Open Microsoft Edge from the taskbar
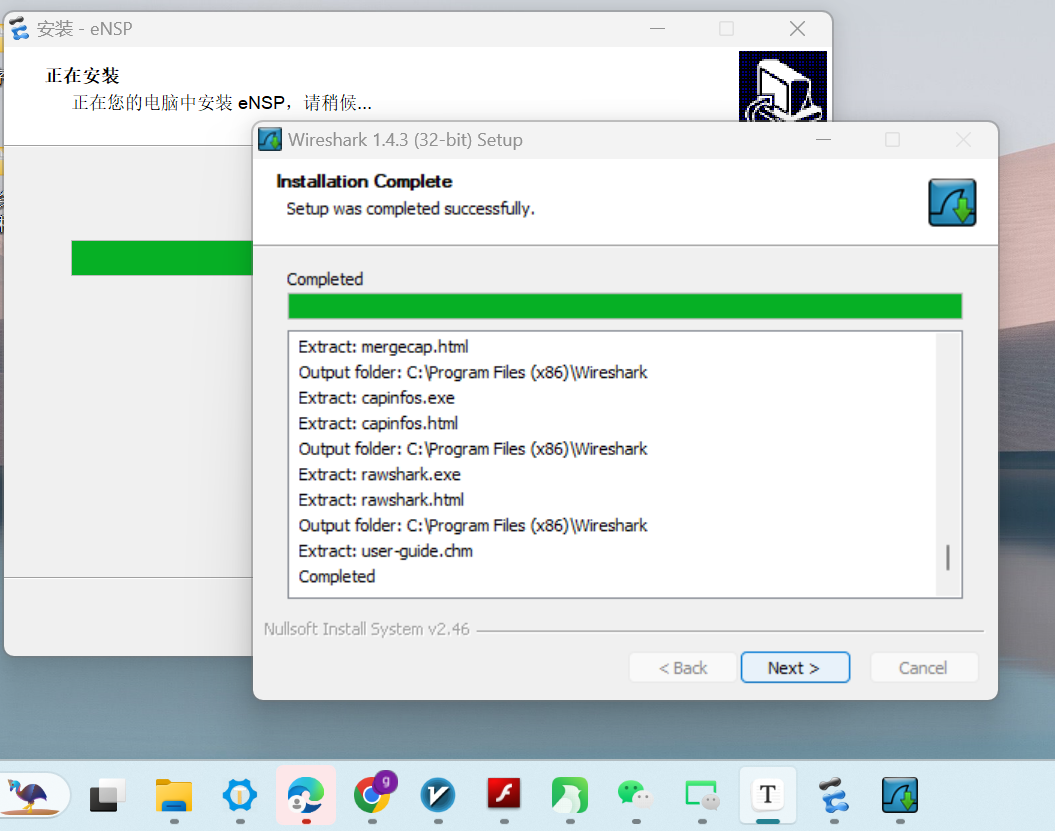Screen dimensions: 1055x831 pyautogui.click(x=305, y=796)
